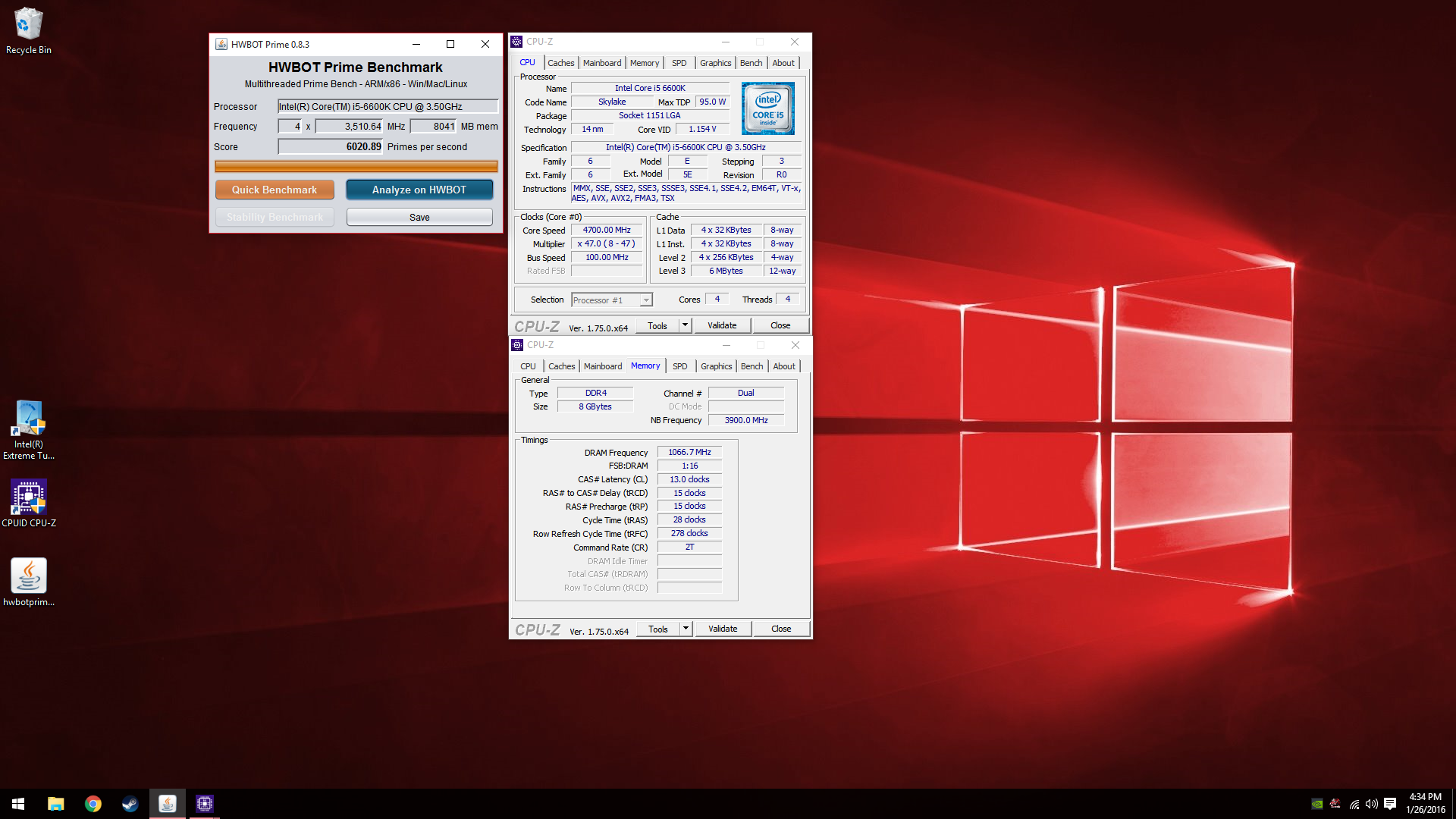Screen dimensions: 1456x819
Task: Click the HWBOT Processor name field
Action: [388, 106]
